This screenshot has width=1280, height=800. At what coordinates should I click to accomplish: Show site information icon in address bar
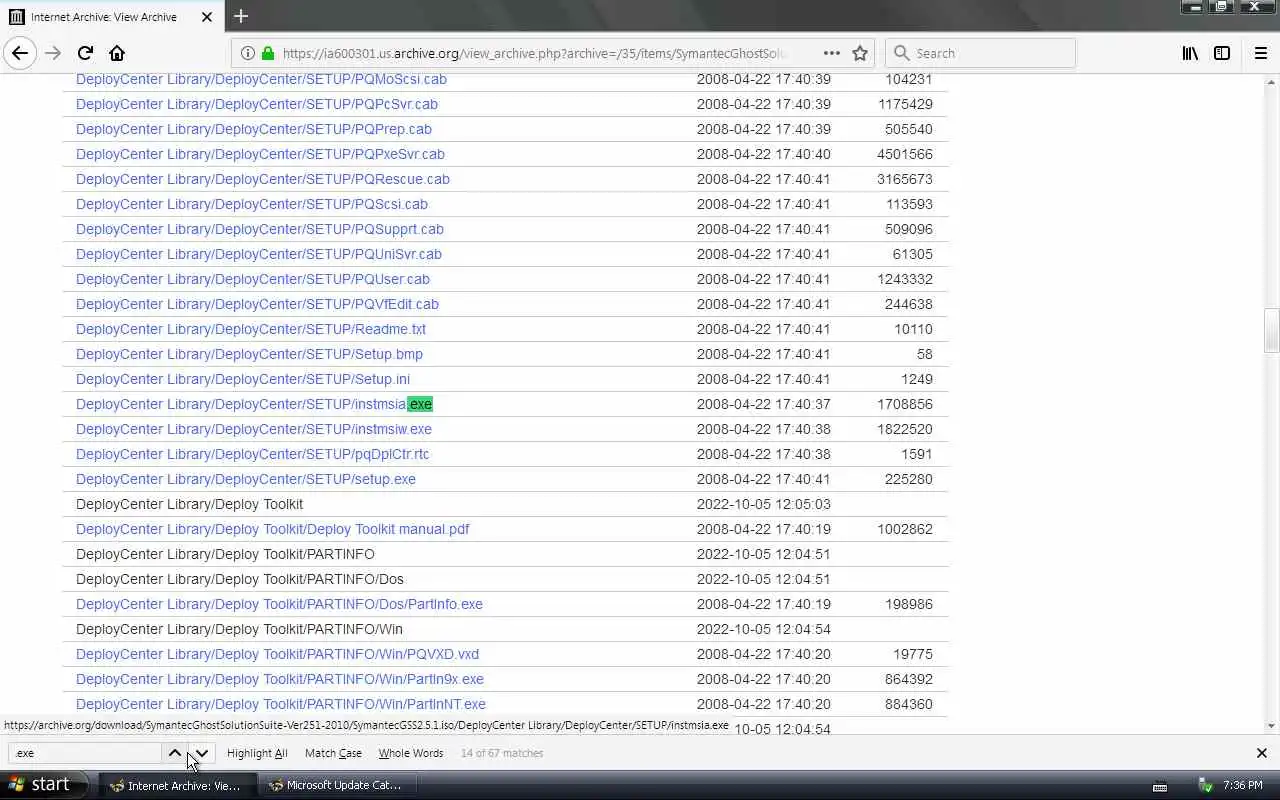pyautogui.click(x=247, y=53)
